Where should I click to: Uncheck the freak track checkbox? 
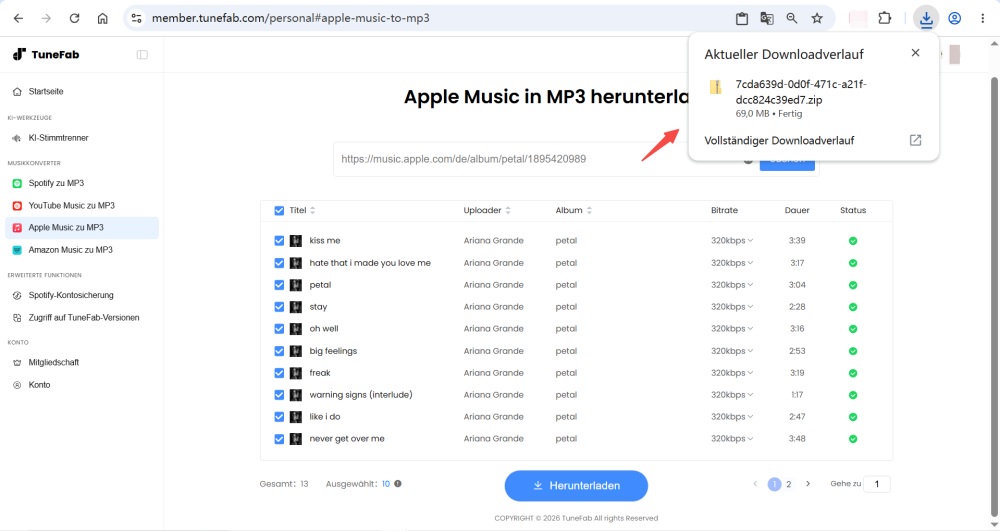coord(279,373)
